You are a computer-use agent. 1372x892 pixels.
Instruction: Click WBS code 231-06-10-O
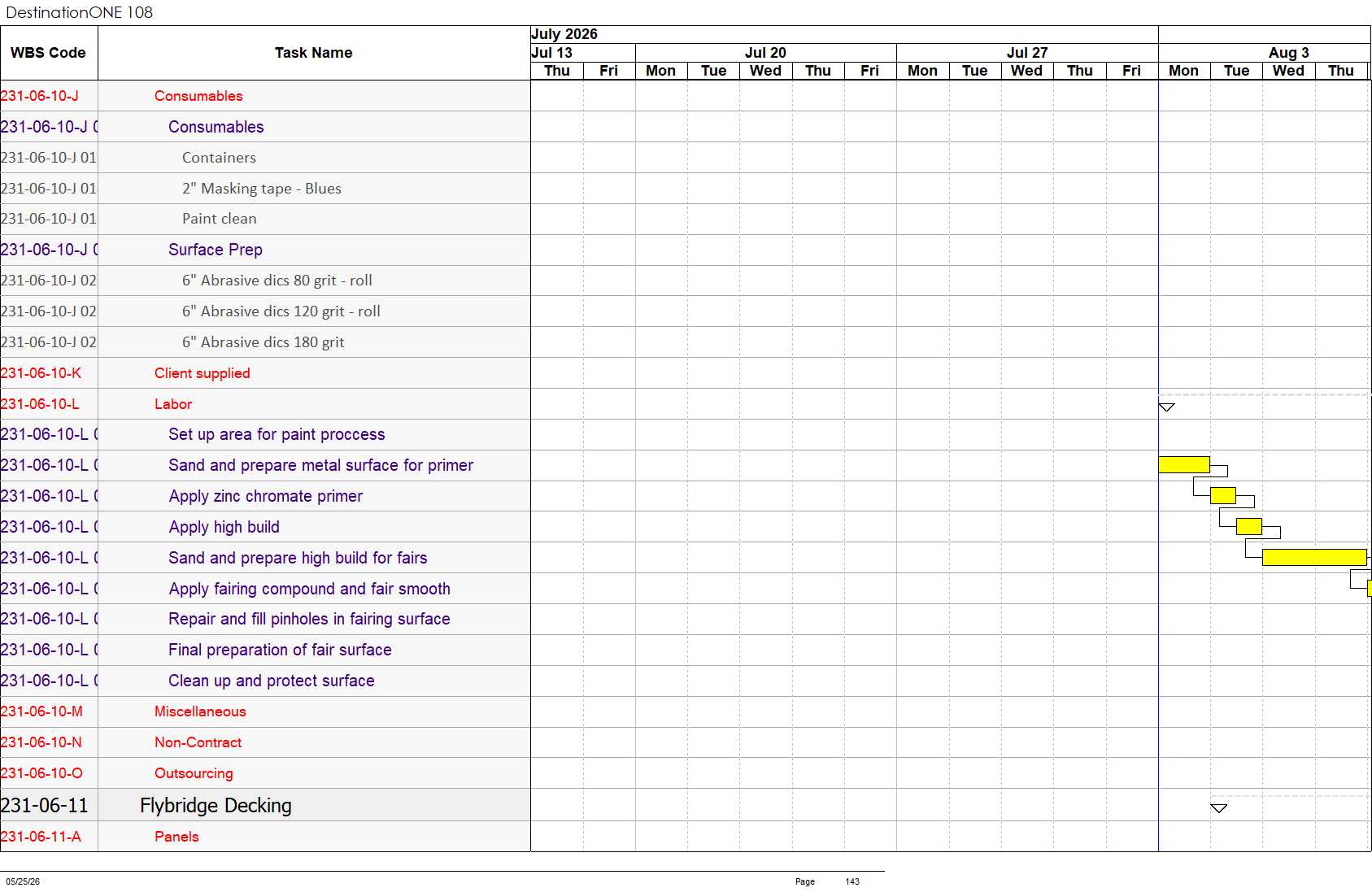coord(42,773)
